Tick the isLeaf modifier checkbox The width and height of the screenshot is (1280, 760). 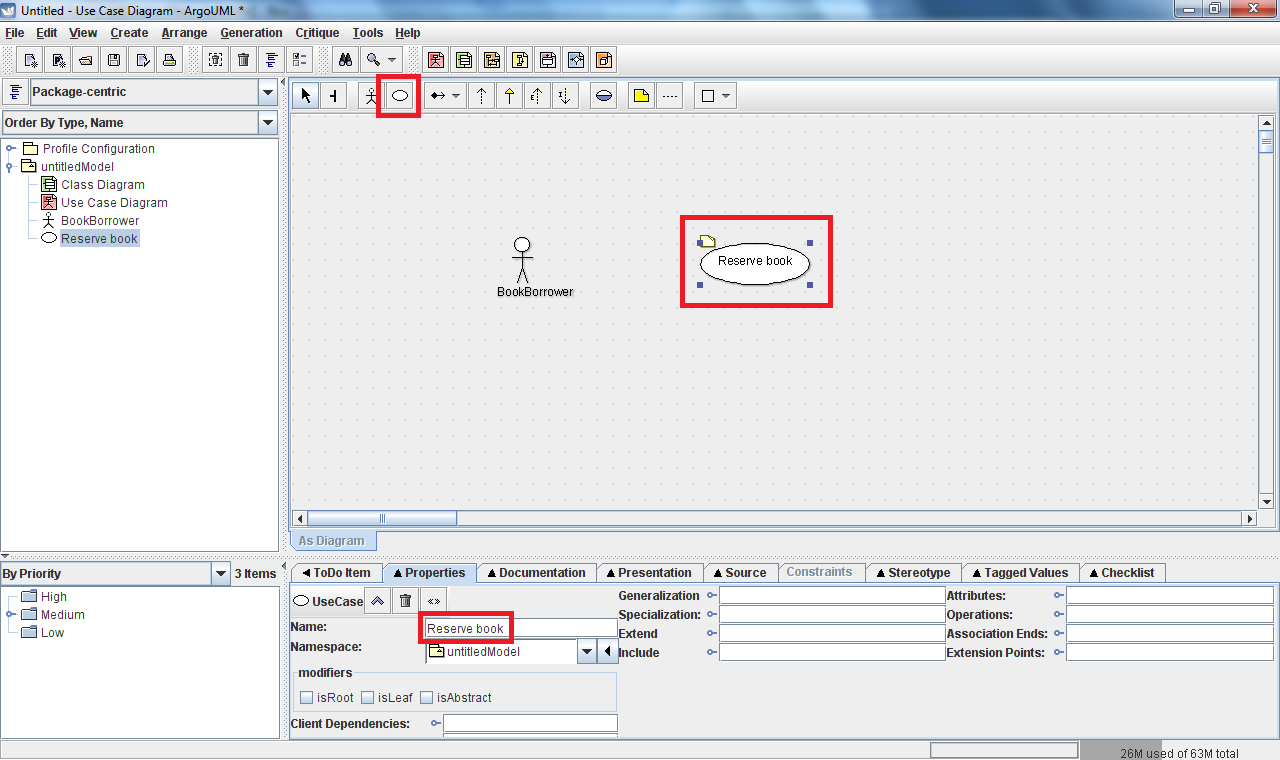368,697
